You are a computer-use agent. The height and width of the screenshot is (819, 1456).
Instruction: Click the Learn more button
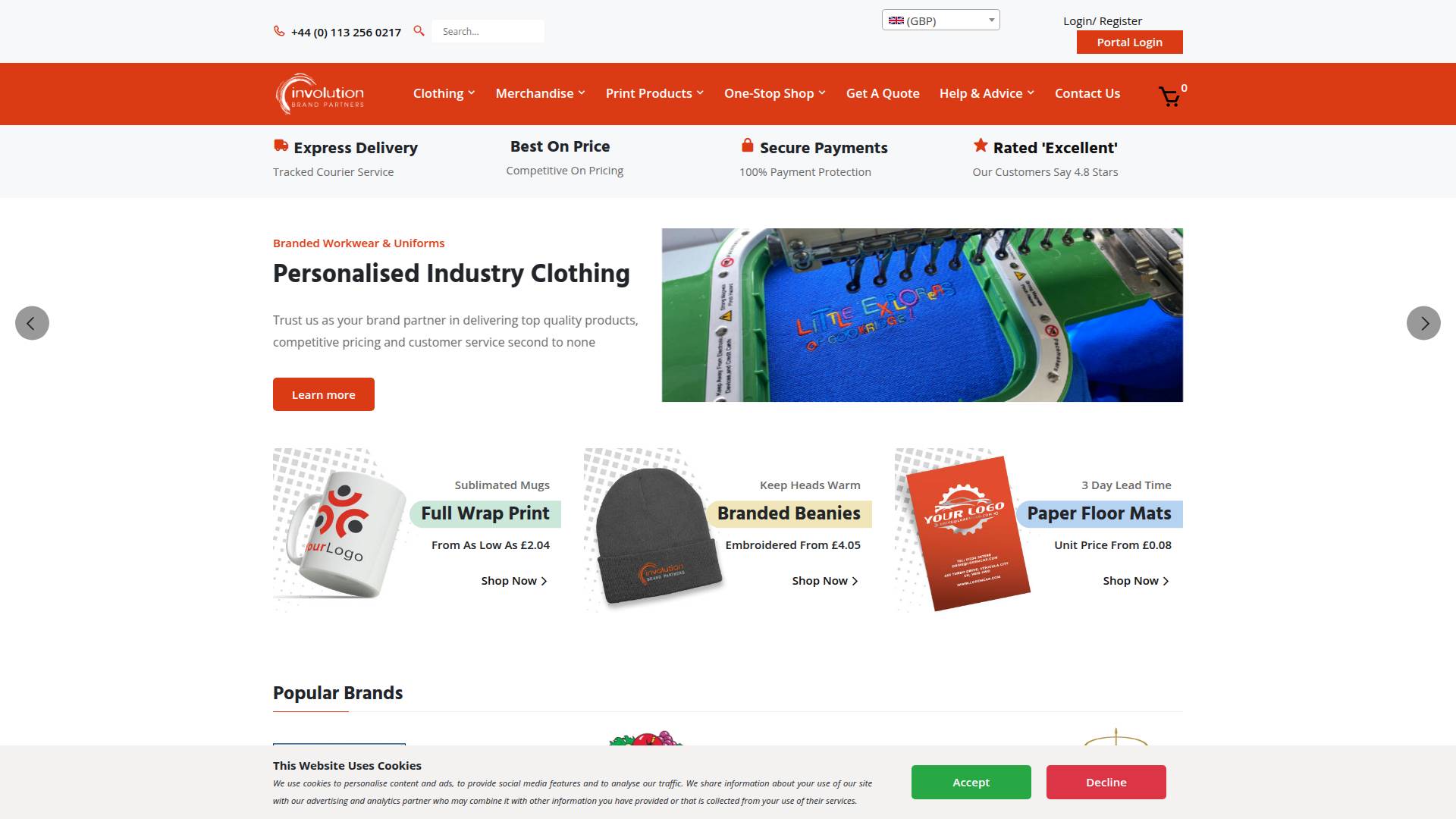[324, 394]
